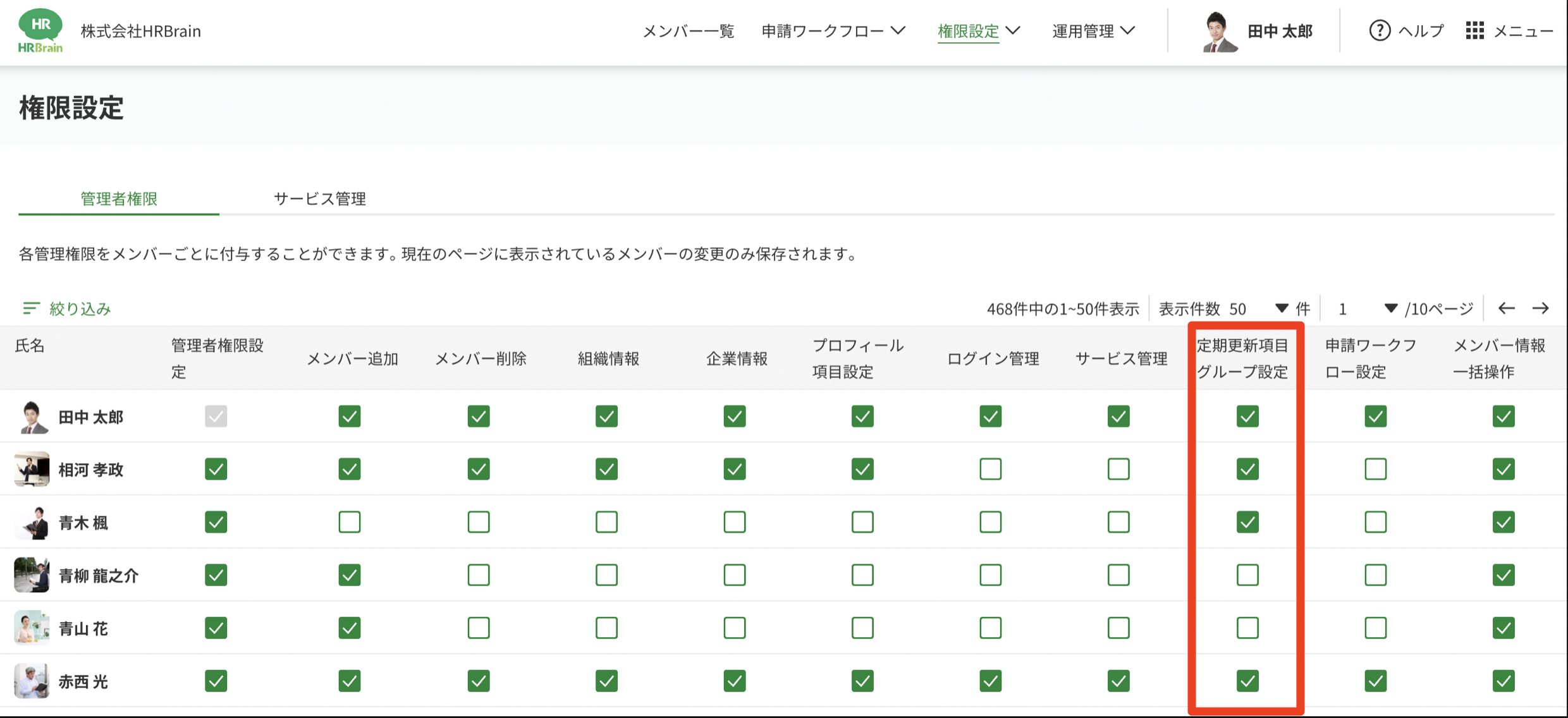Click 相河 孝政 row avatar
Screen dimensions: 1568x718
32,469
